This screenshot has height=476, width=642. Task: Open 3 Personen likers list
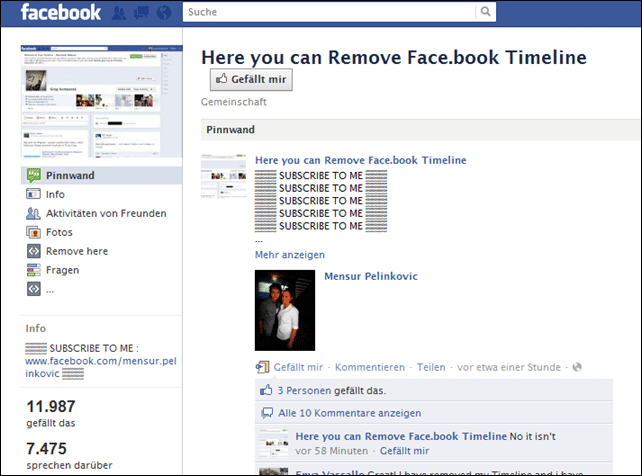(x=305, y=390)
